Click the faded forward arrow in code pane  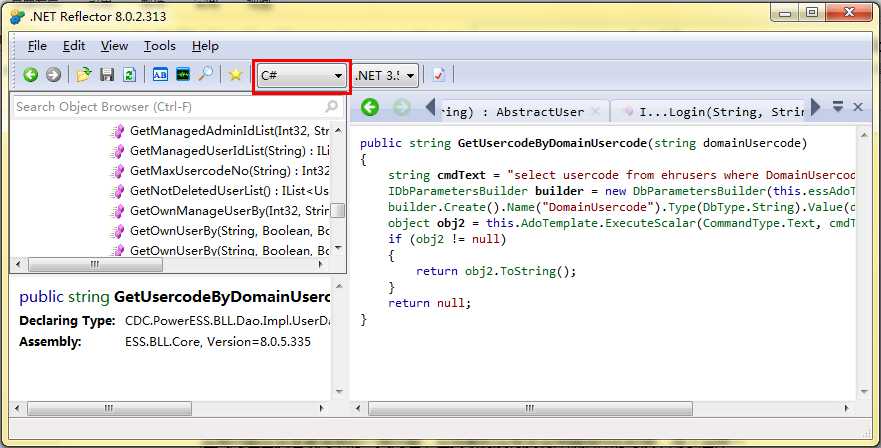point(401,107)
